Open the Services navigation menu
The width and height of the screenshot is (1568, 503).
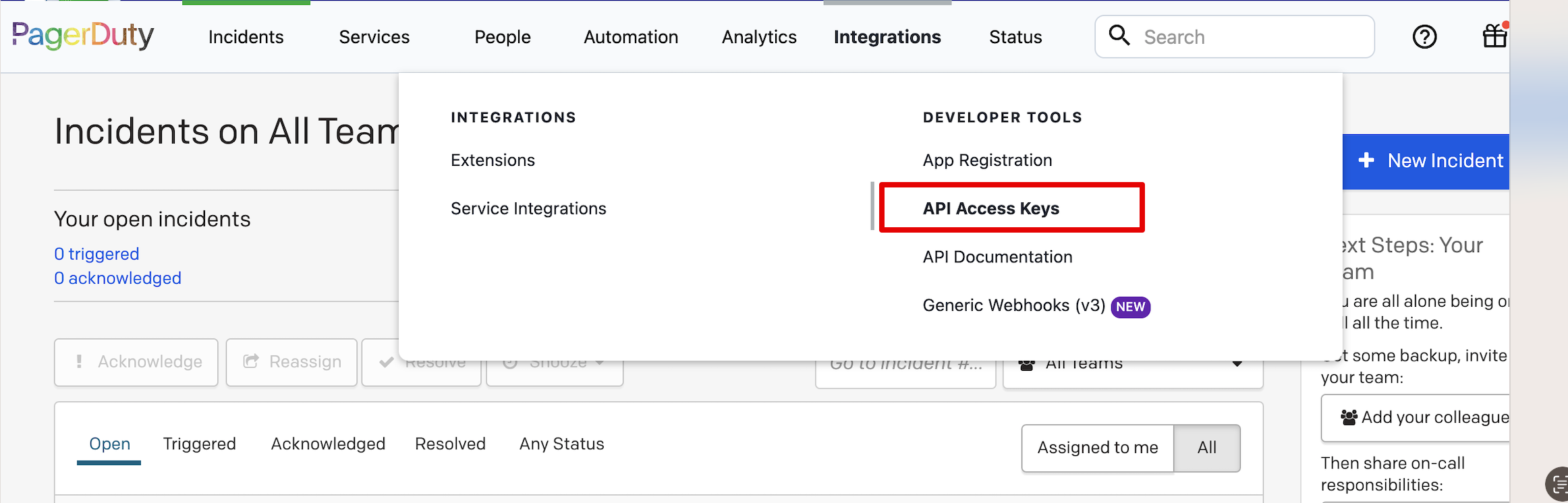coord(374,37)
